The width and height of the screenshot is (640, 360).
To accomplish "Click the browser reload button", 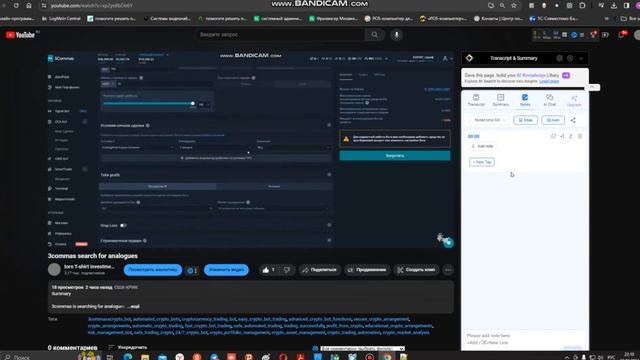I will [x=16, y=6].
